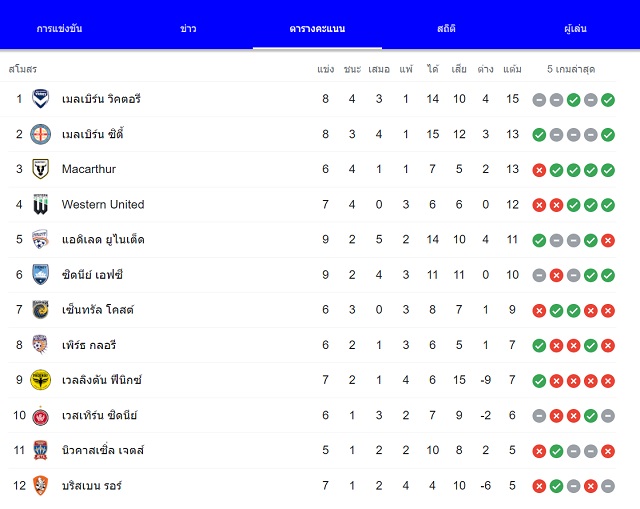Click the Western United club logo

coord(40,204)
